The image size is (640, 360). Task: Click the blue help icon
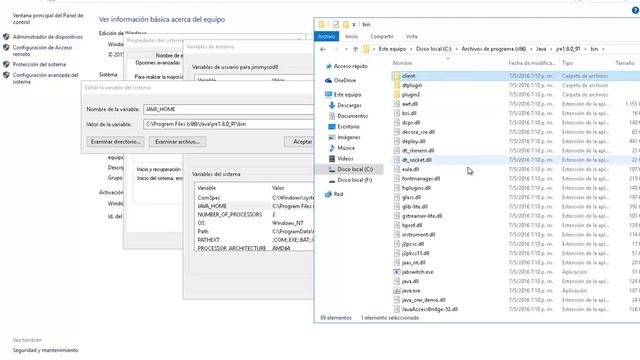coord(636,11)
